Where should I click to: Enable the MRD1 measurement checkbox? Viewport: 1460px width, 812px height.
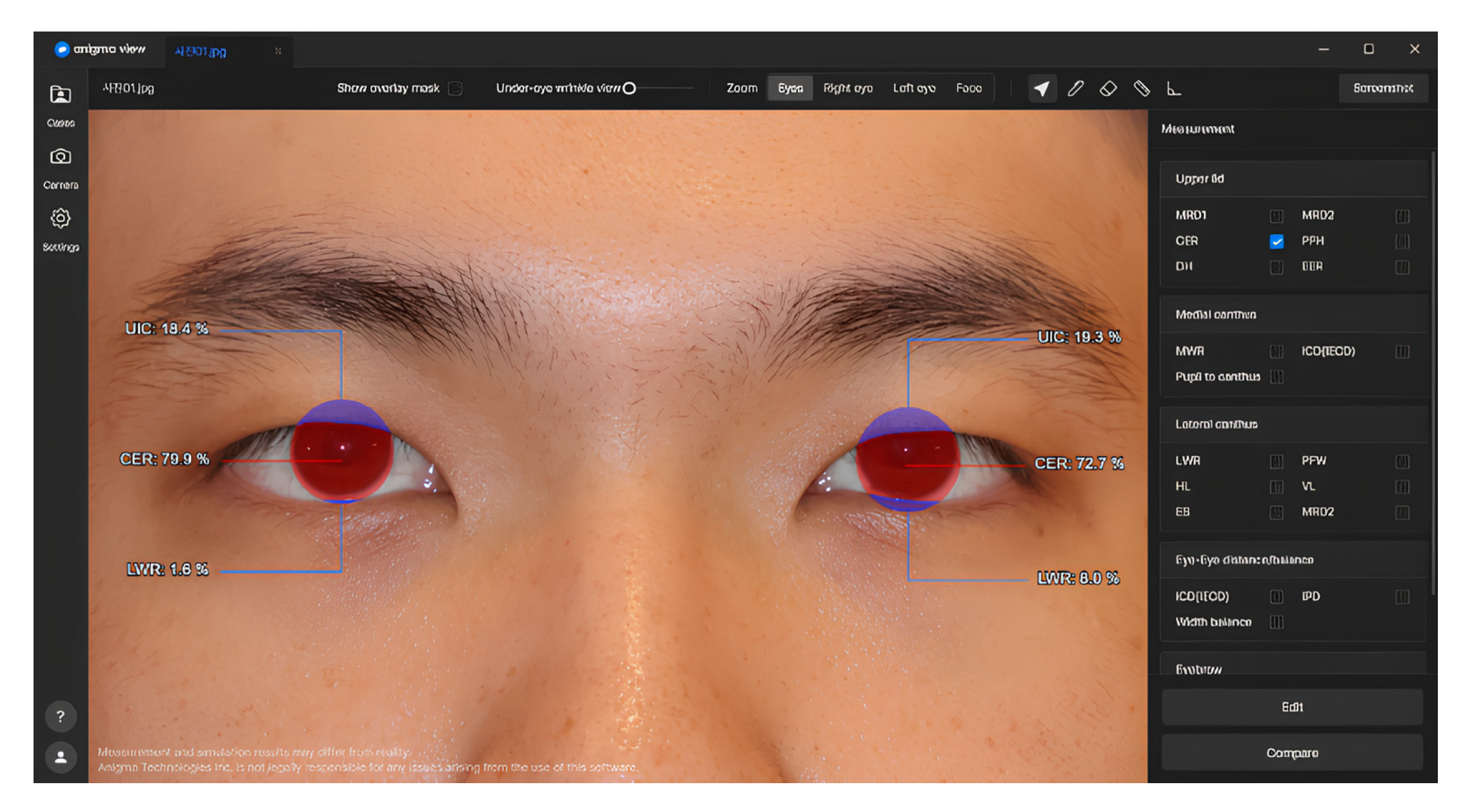[1276, 216]
